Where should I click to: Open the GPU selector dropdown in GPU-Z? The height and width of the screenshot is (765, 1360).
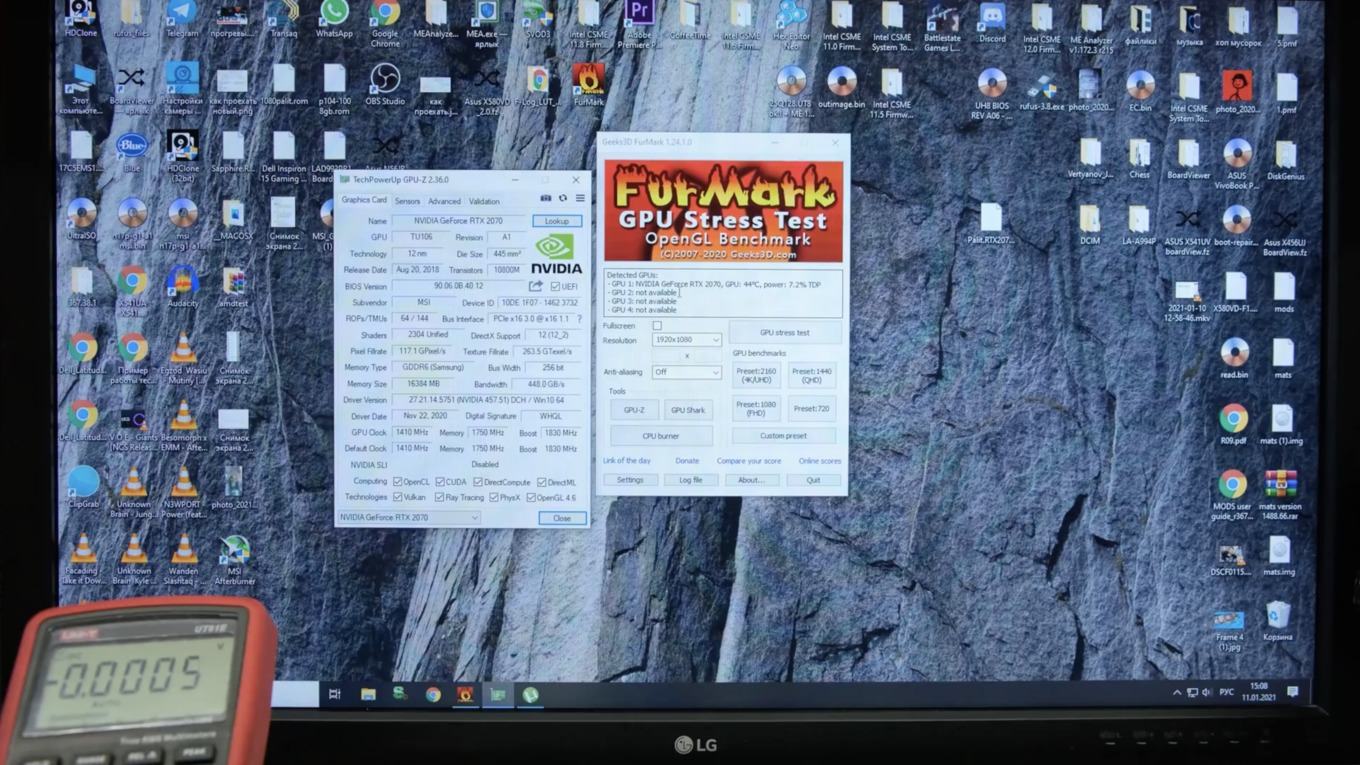point(409,518)
